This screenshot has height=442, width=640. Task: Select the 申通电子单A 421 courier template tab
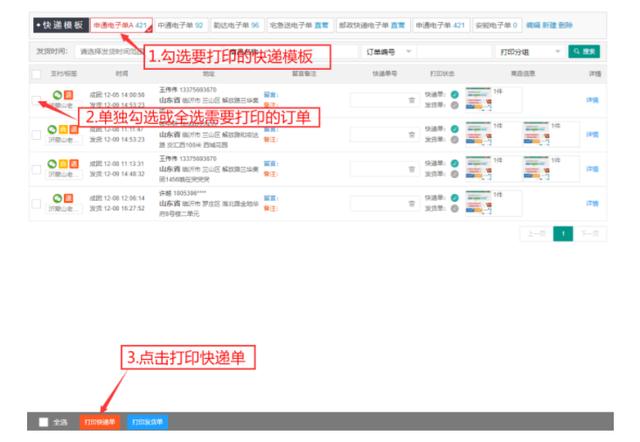click(121, 25)
